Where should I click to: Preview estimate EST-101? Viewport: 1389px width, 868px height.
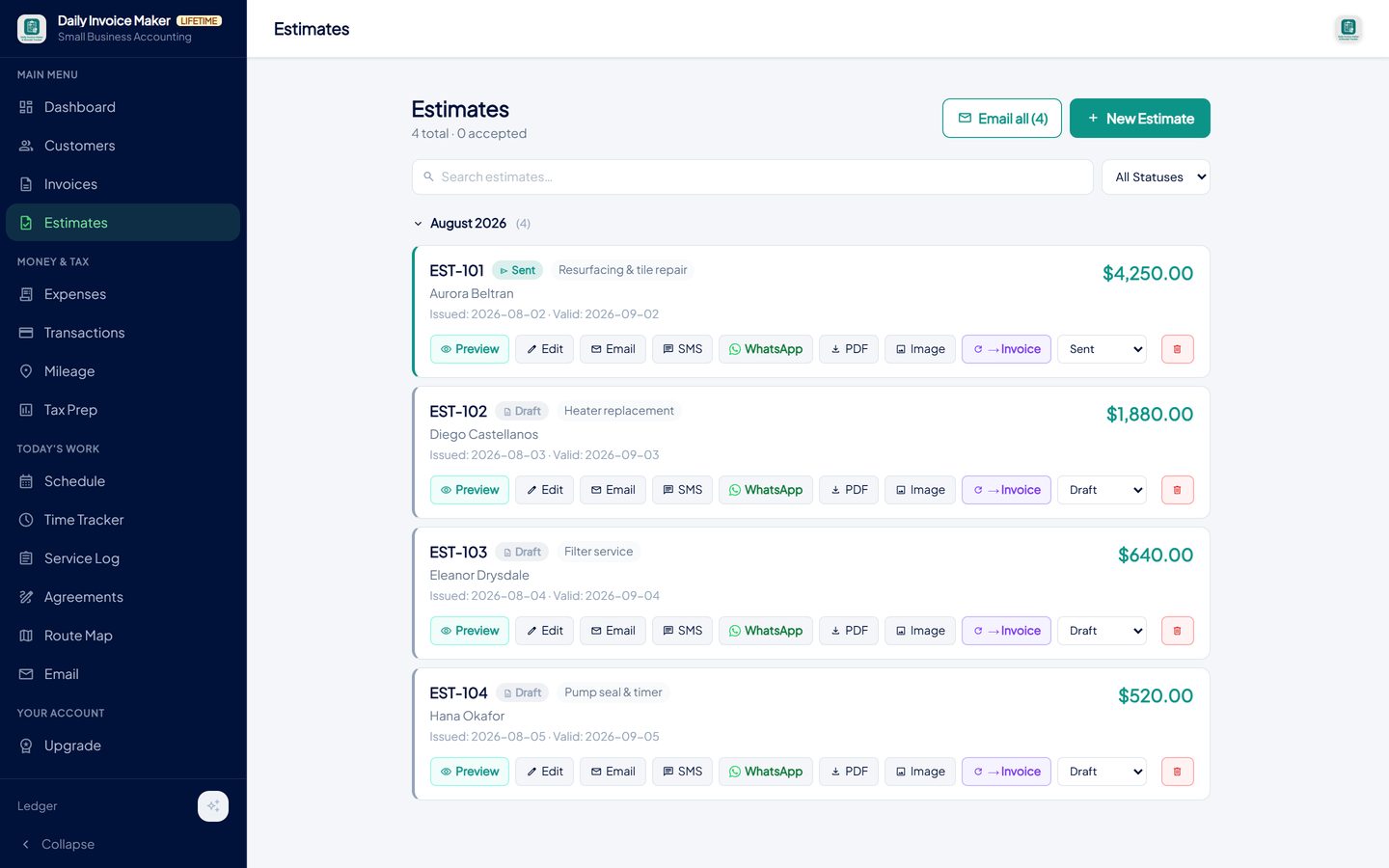point(470,349)
